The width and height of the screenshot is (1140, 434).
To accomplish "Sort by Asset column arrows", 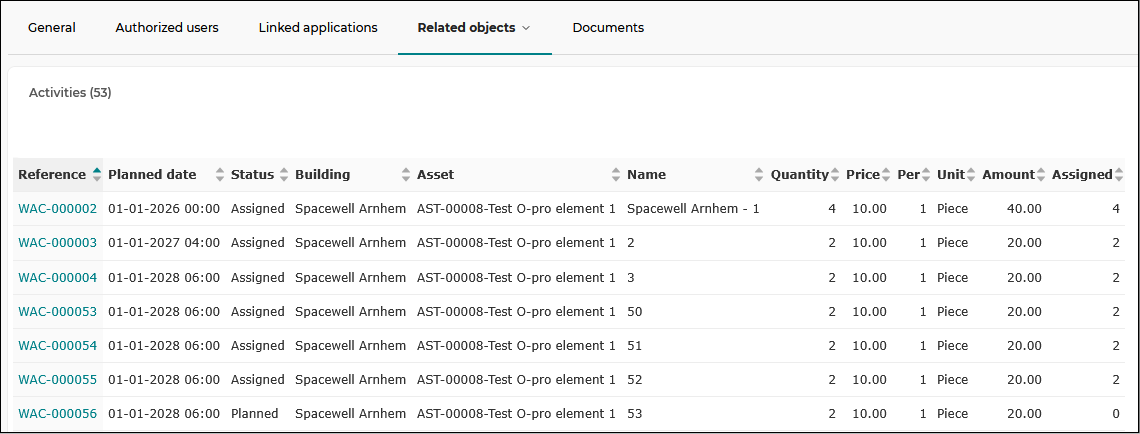I will click(616, 174).
